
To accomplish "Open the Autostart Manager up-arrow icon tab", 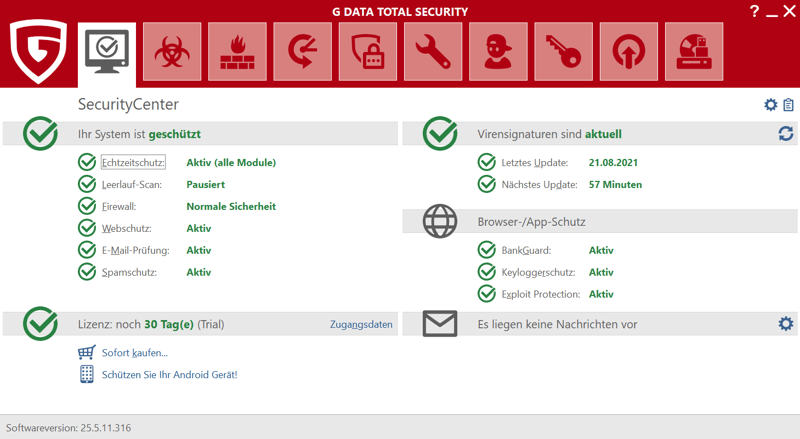I will click(x=627, y=51).
